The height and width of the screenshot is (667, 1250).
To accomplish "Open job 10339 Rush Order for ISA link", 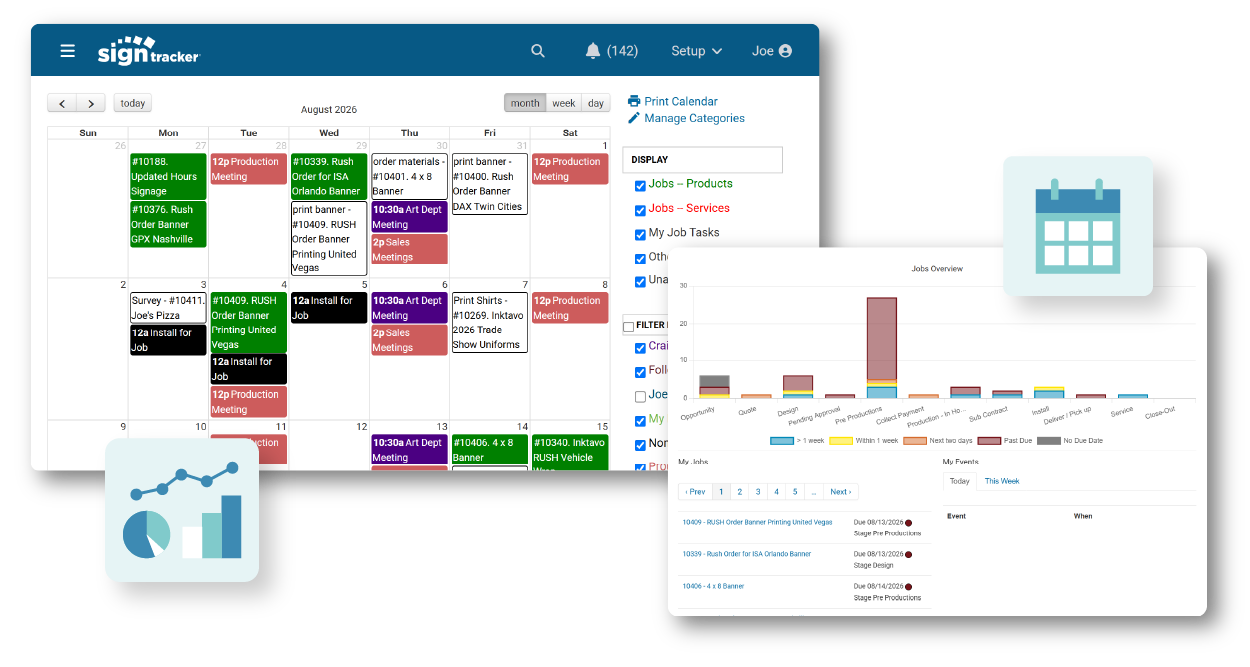I will coord(746,553).
